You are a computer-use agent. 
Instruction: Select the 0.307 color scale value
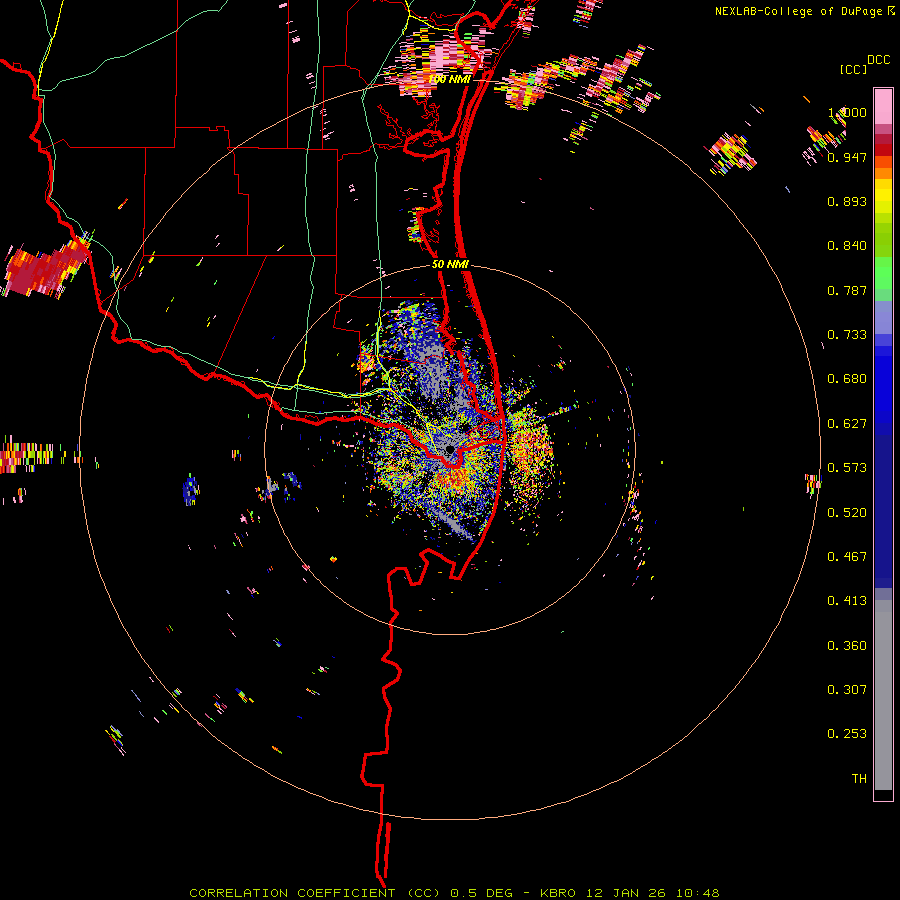click(x=847, y=690)
